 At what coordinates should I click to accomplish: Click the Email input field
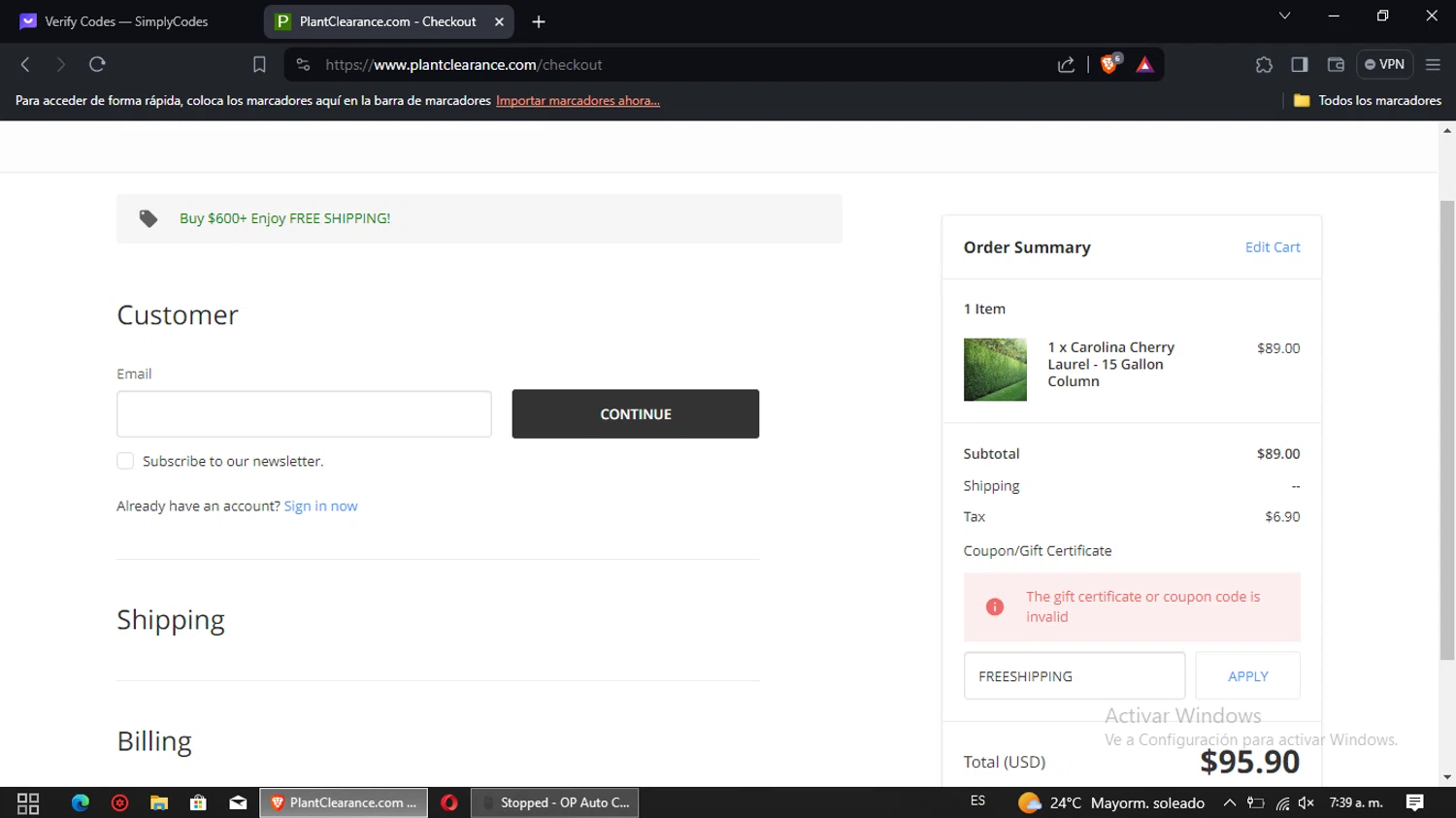click(304, 414)
